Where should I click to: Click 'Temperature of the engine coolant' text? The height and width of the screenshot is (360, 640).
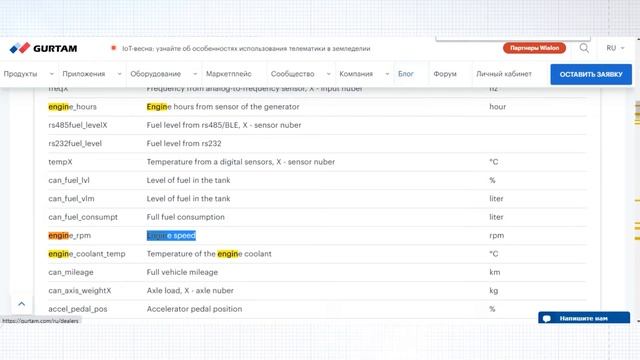(x=209, y=254)
